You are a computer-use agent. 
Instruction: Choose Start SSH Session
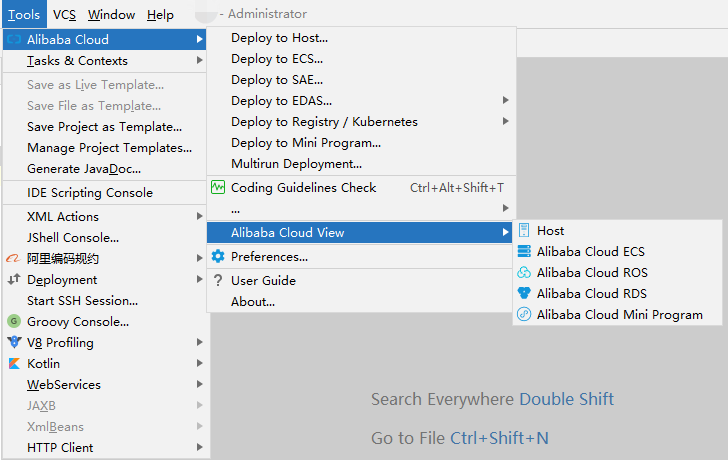pyautogui.click(x=83, y=301)
